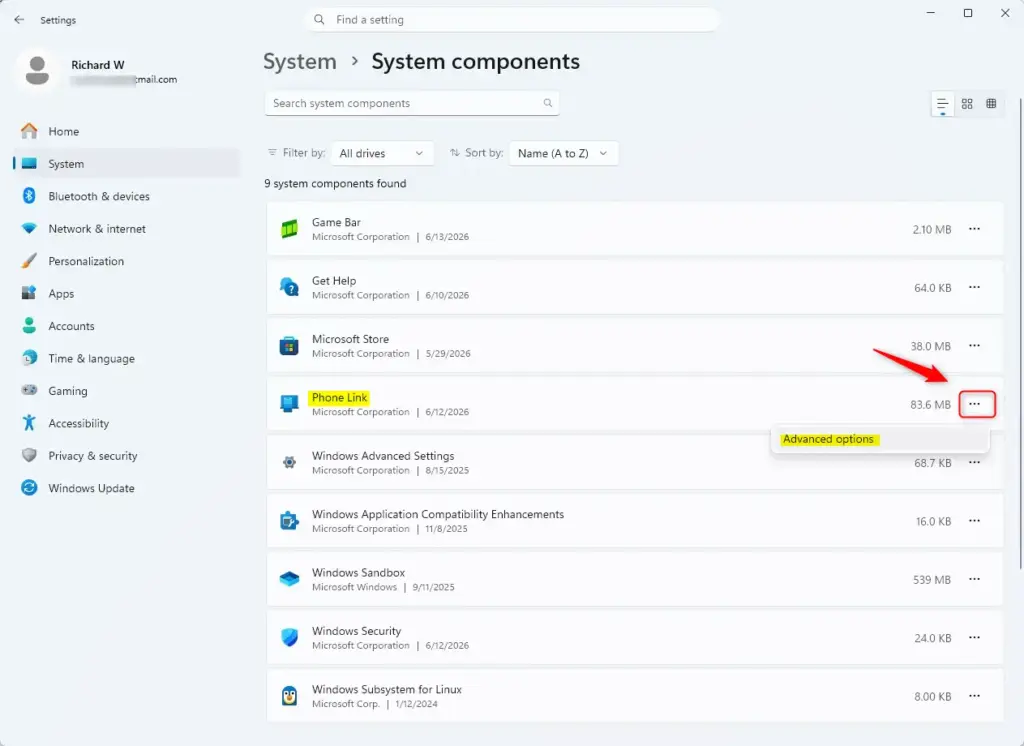Click the Windows Subsystem for Linux title
The height and width of the screenshot is (746, 1024).
click(x=387, y=689)
